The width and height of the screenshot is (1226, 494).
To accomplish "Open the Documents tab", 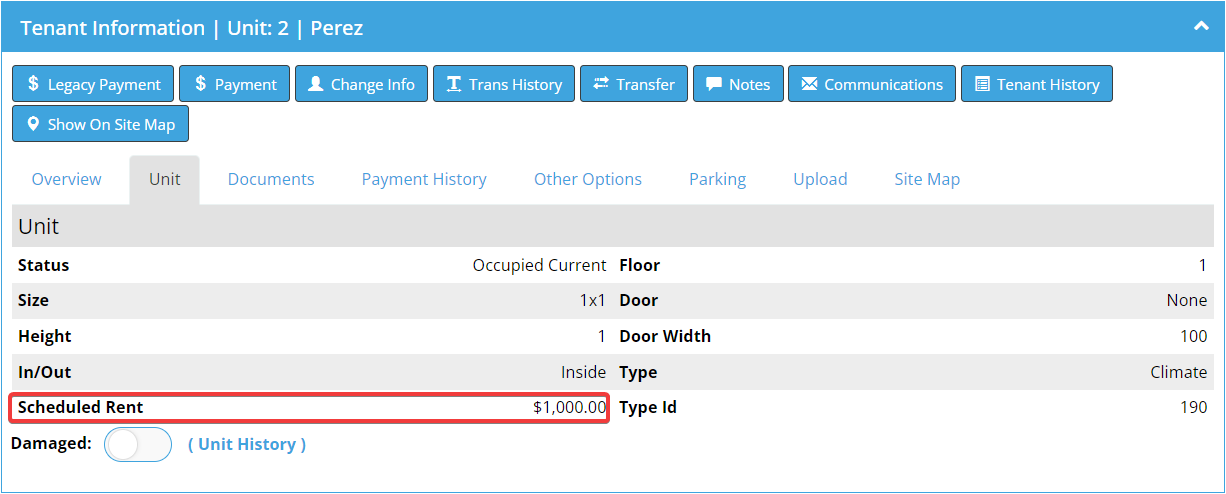I will (x=271, y=179).
